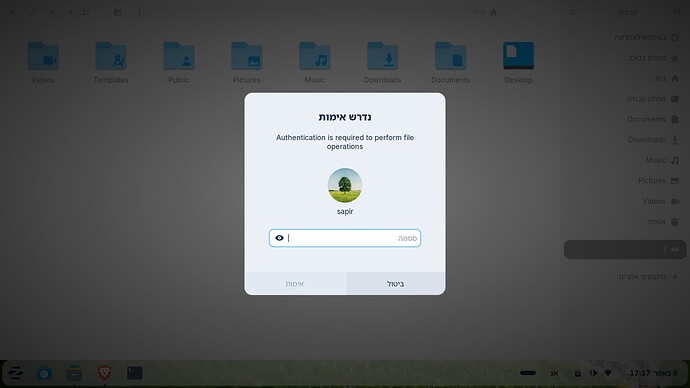This screenshot has width=690, height=388.
Task: Select Videos in Files sidebar
Action: [x=625, y=201]
